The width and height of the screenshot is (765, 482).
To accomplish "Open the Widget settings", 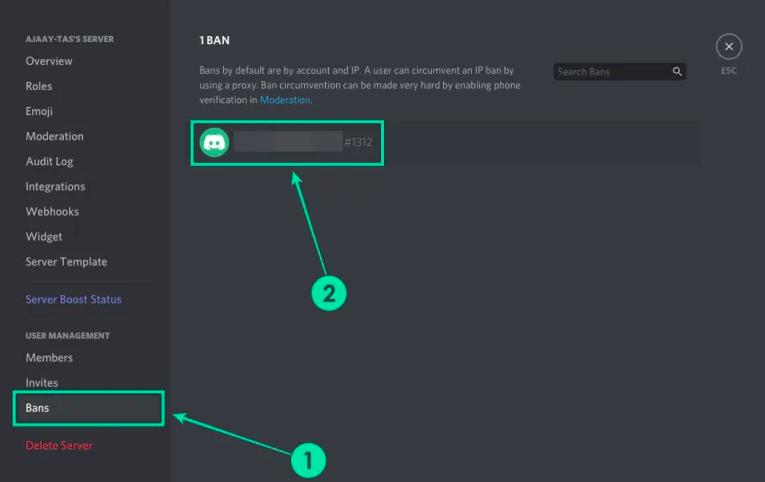I will [x=44, y=237].
